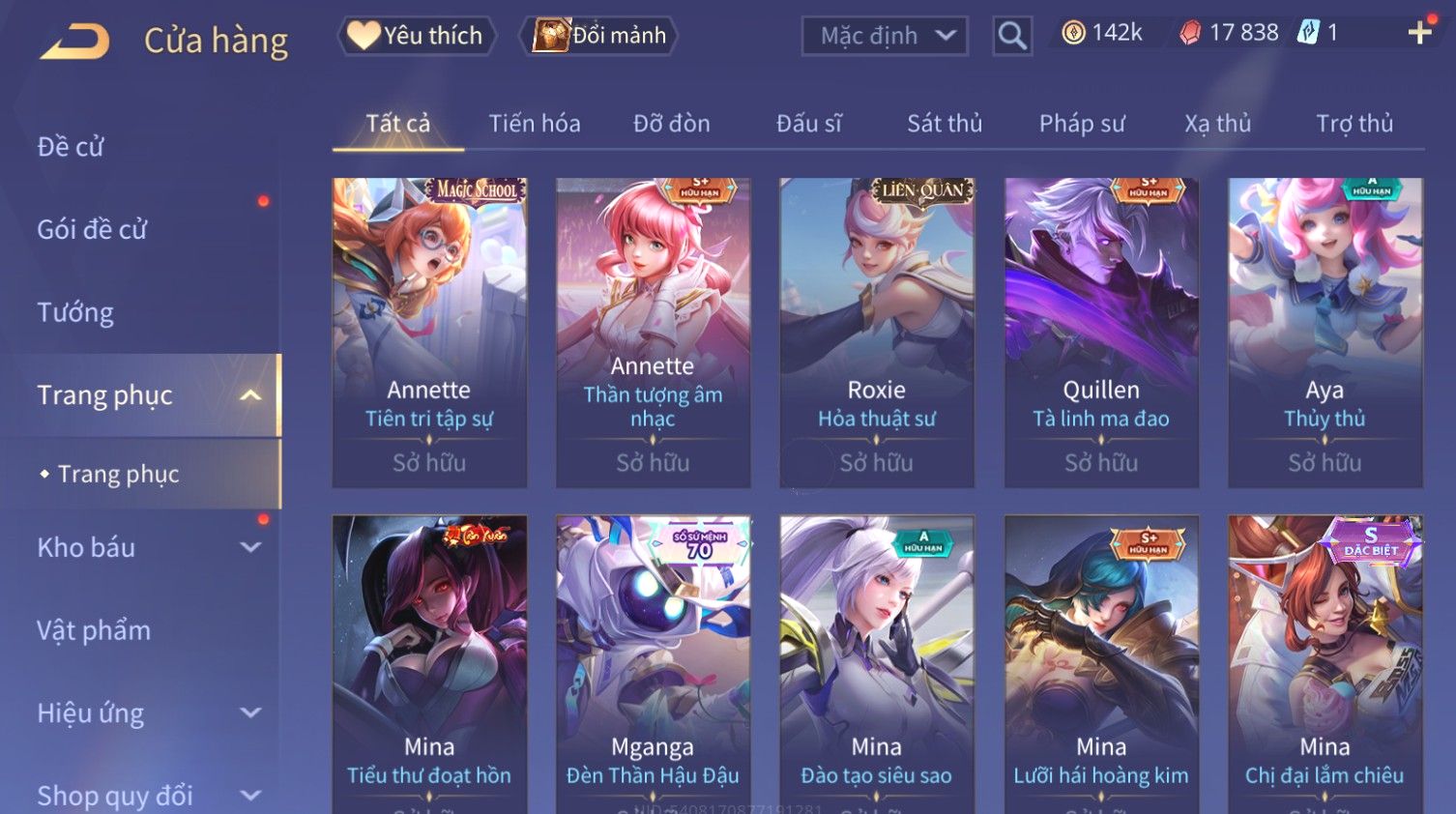This screenshot has width=1456, height=814.
Task: Switch to the Tiến hóa tab
Action: [535, 124]
